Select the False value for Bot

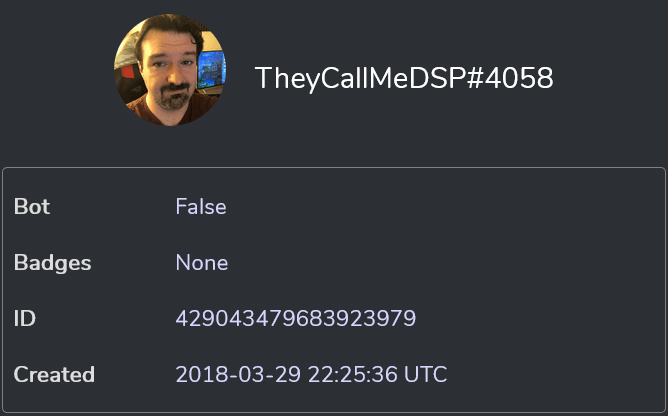click(x=201, y=207)
